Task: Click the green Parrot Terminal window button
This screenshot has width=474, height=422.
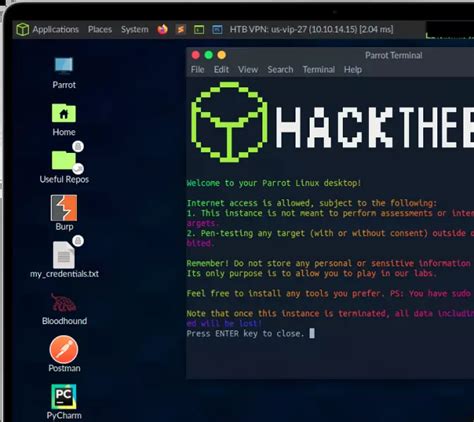Action: [209, 55]
